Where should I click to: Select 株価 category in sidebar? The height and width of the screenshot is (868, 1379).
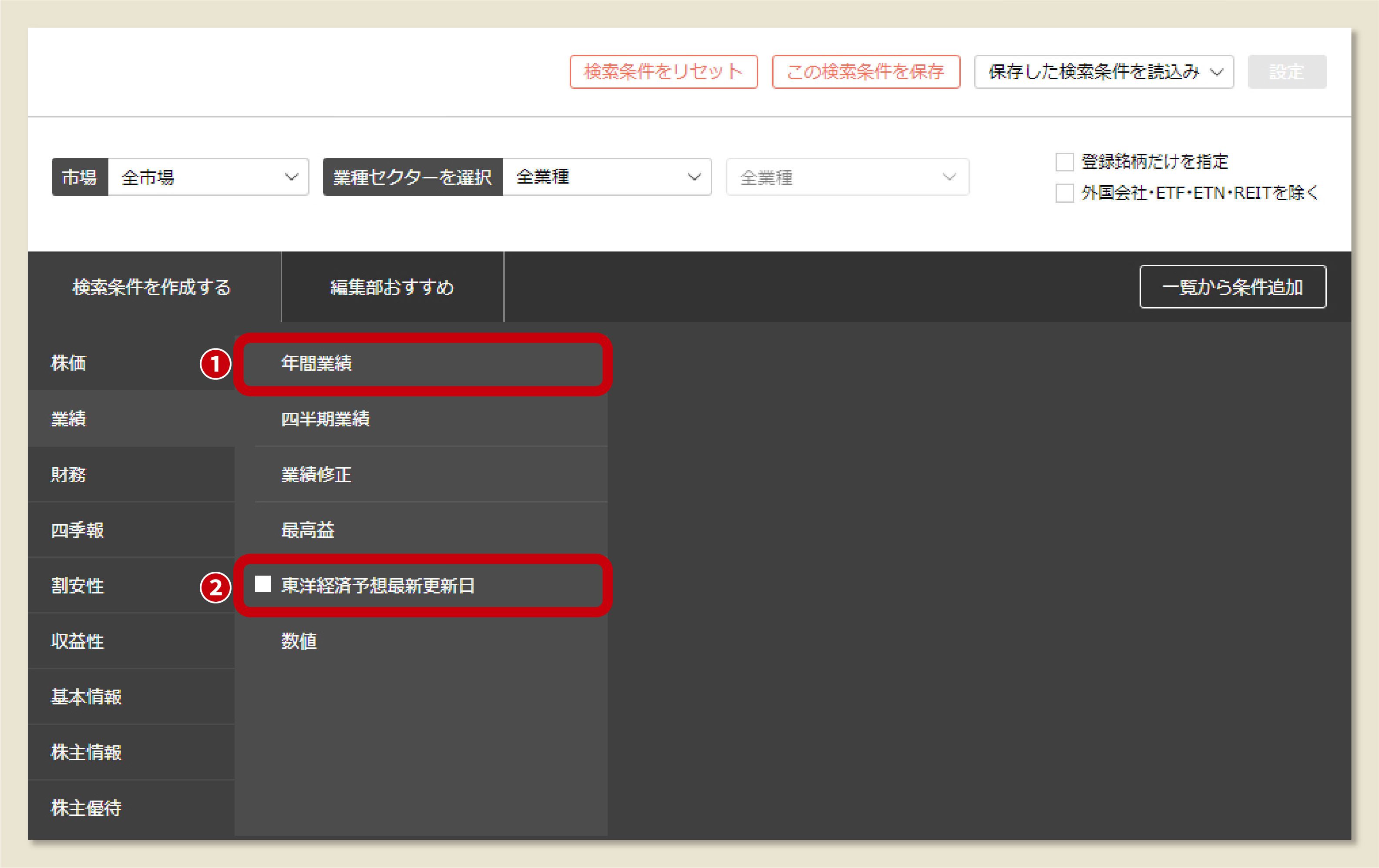pos(131,363)
